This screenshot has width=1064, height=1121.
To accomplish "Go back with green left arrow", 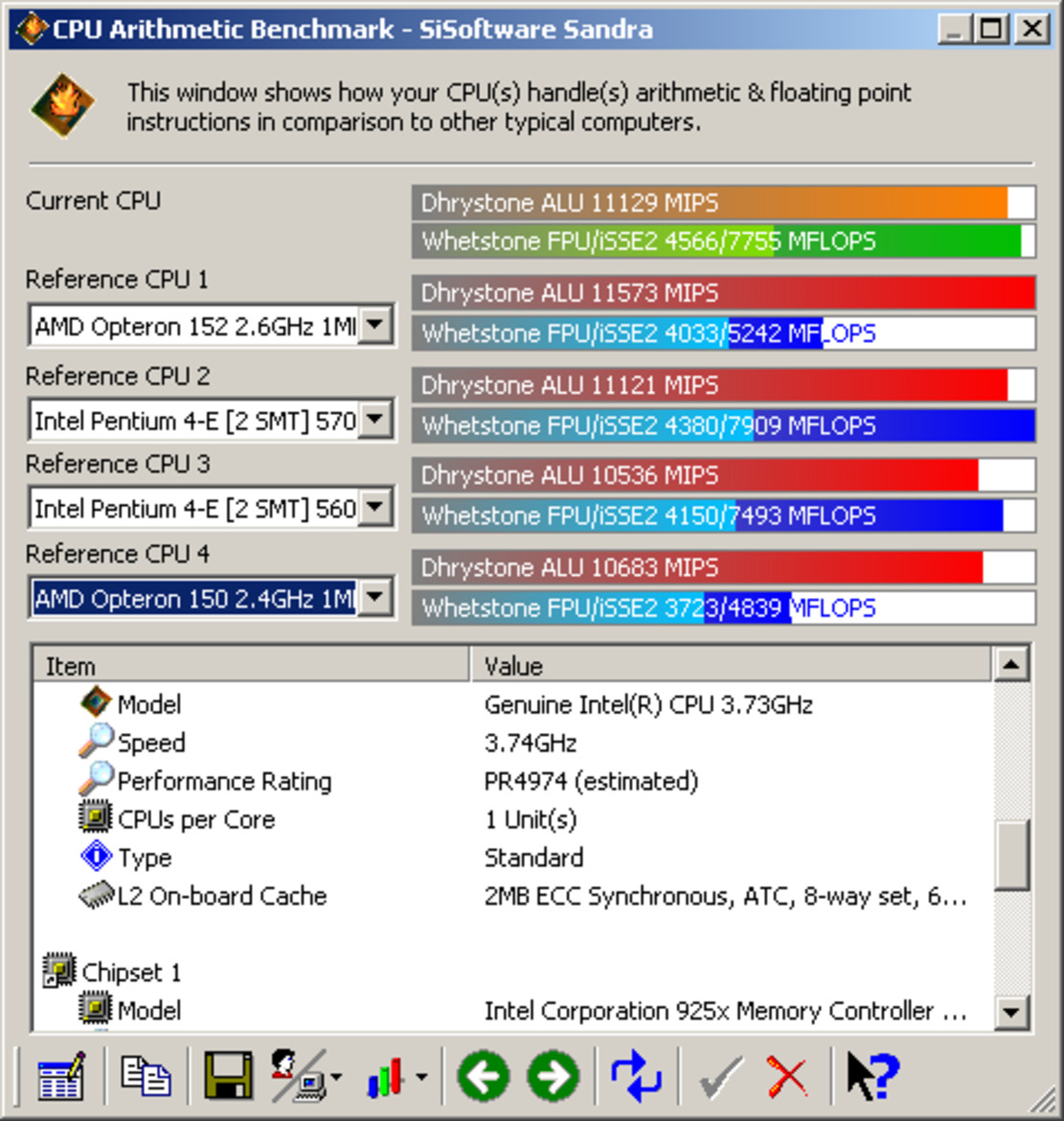I will click(484, 1075).
